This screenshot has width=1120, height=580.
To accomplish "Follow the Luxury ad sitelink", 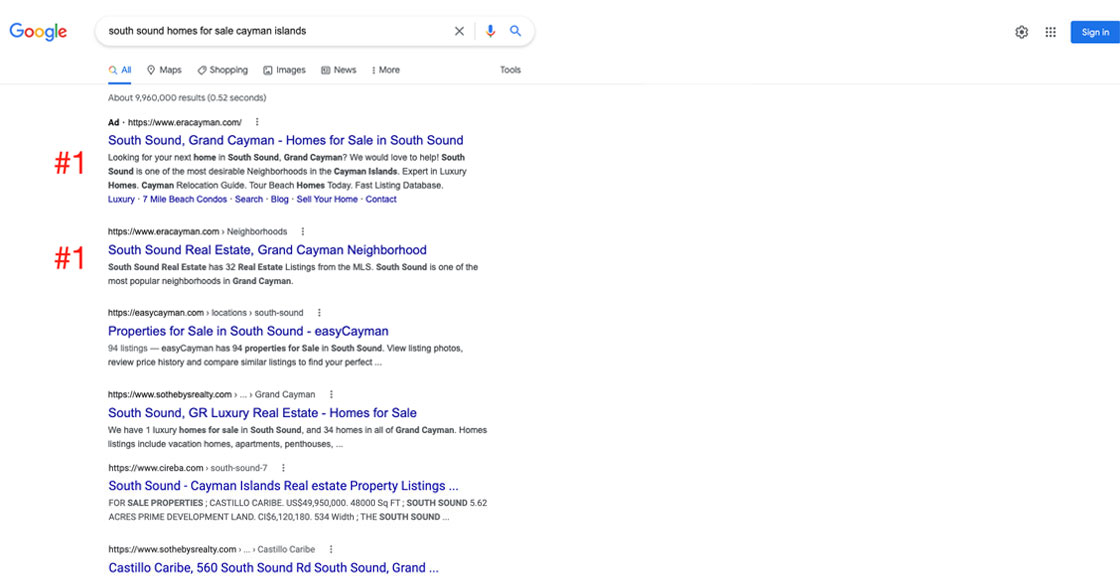I will (121, 199).
